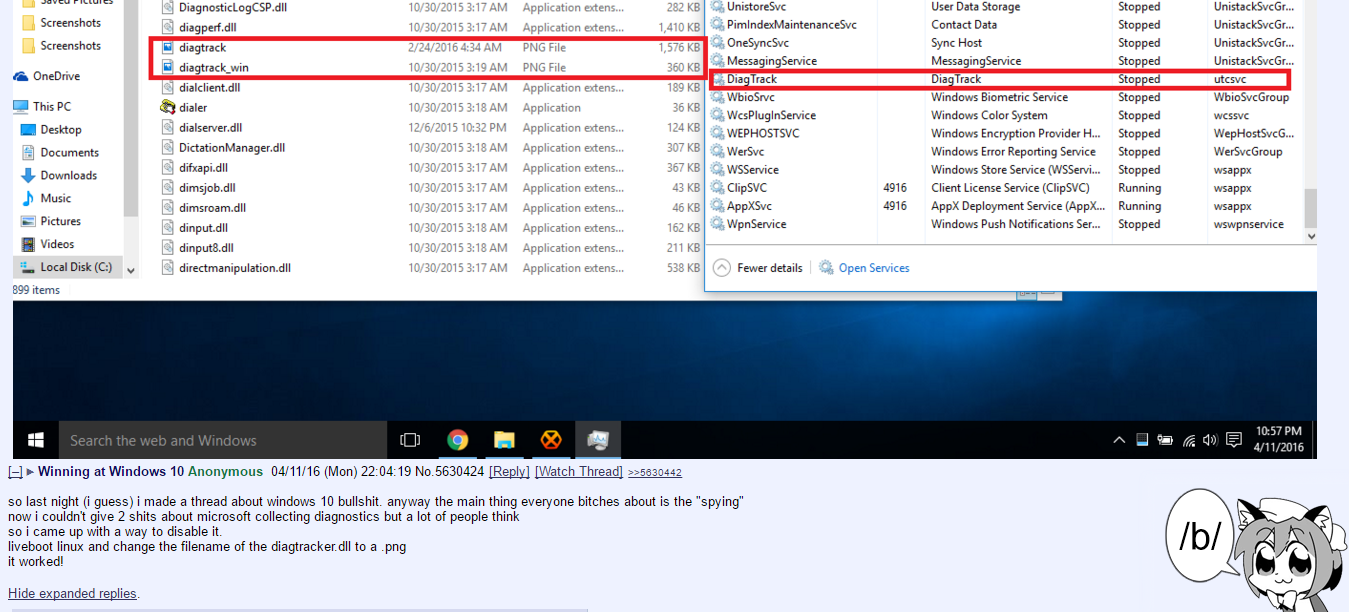Screen dimensions: 1349x612
Task: Select the AppXSvc service row
Action: coord(1006,206)
